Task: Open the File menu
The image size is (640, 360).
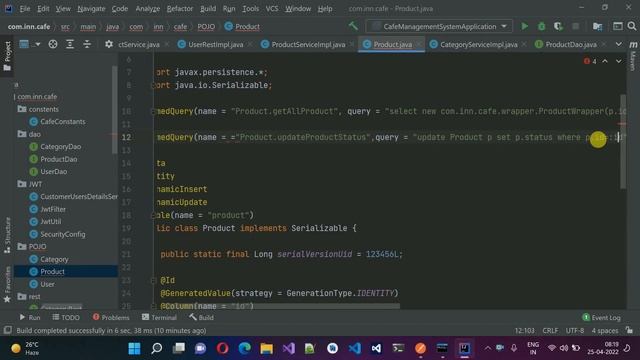Action: coord(24,8)
